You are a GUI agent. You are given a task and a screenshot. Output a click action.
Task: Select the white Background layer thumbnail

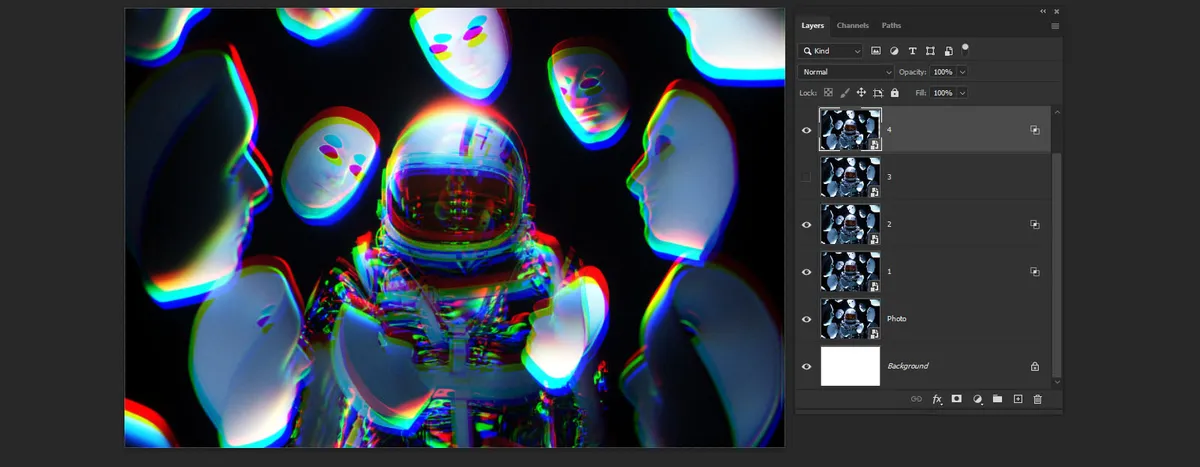(850, 366)
